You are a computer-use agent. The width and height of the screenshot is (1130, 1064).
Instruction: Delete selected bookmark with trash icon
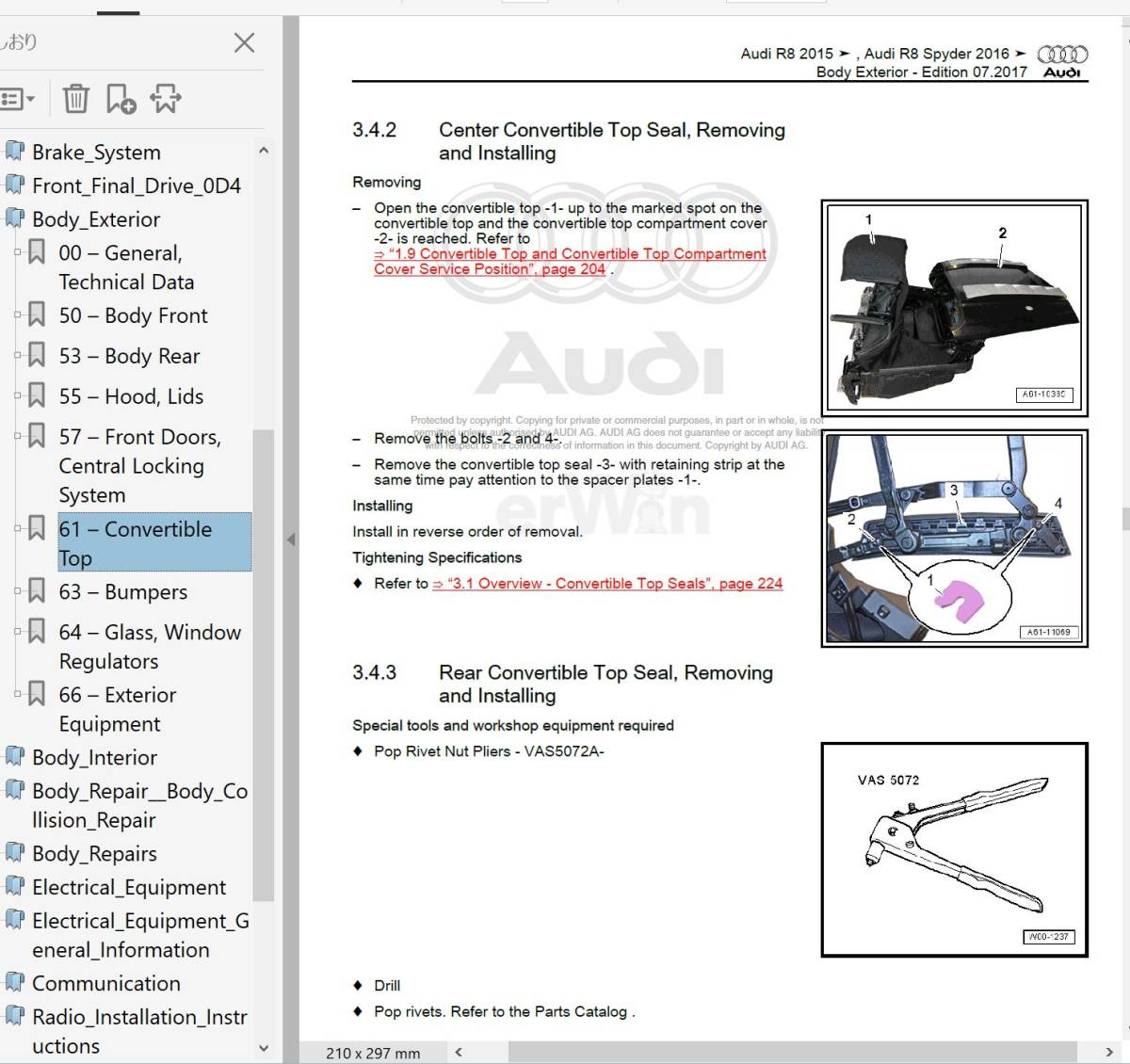(x=75, y=98)
